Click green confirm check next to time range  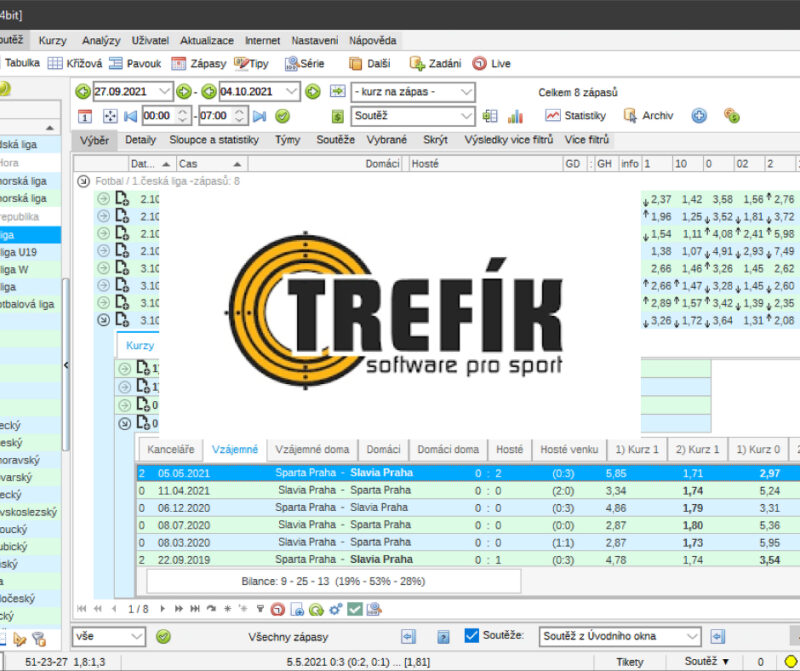[x=282, y=115]
